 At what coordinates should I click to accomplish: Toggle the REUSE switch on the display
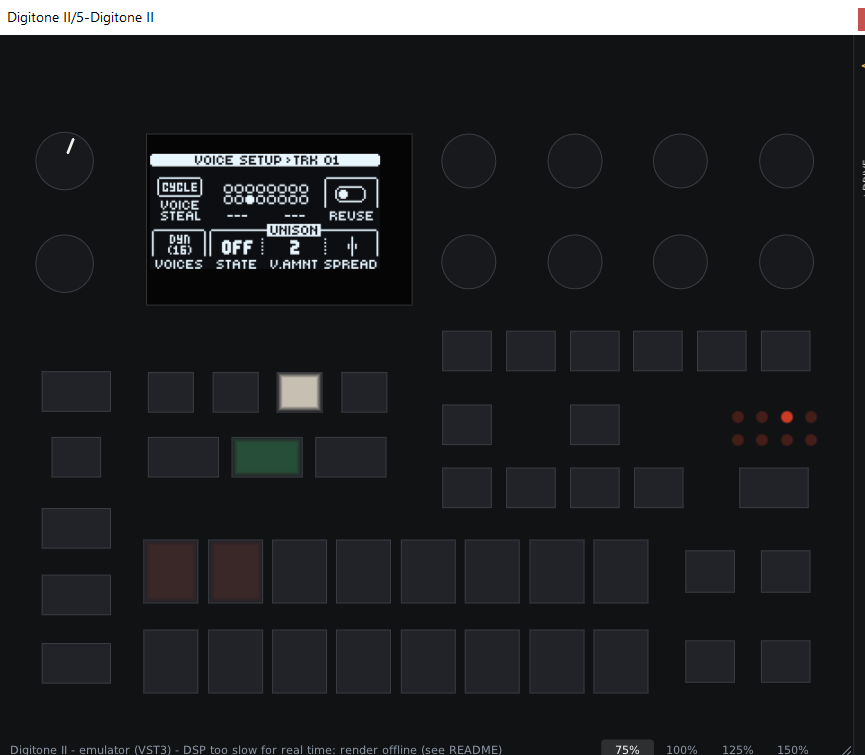point(351,194)
